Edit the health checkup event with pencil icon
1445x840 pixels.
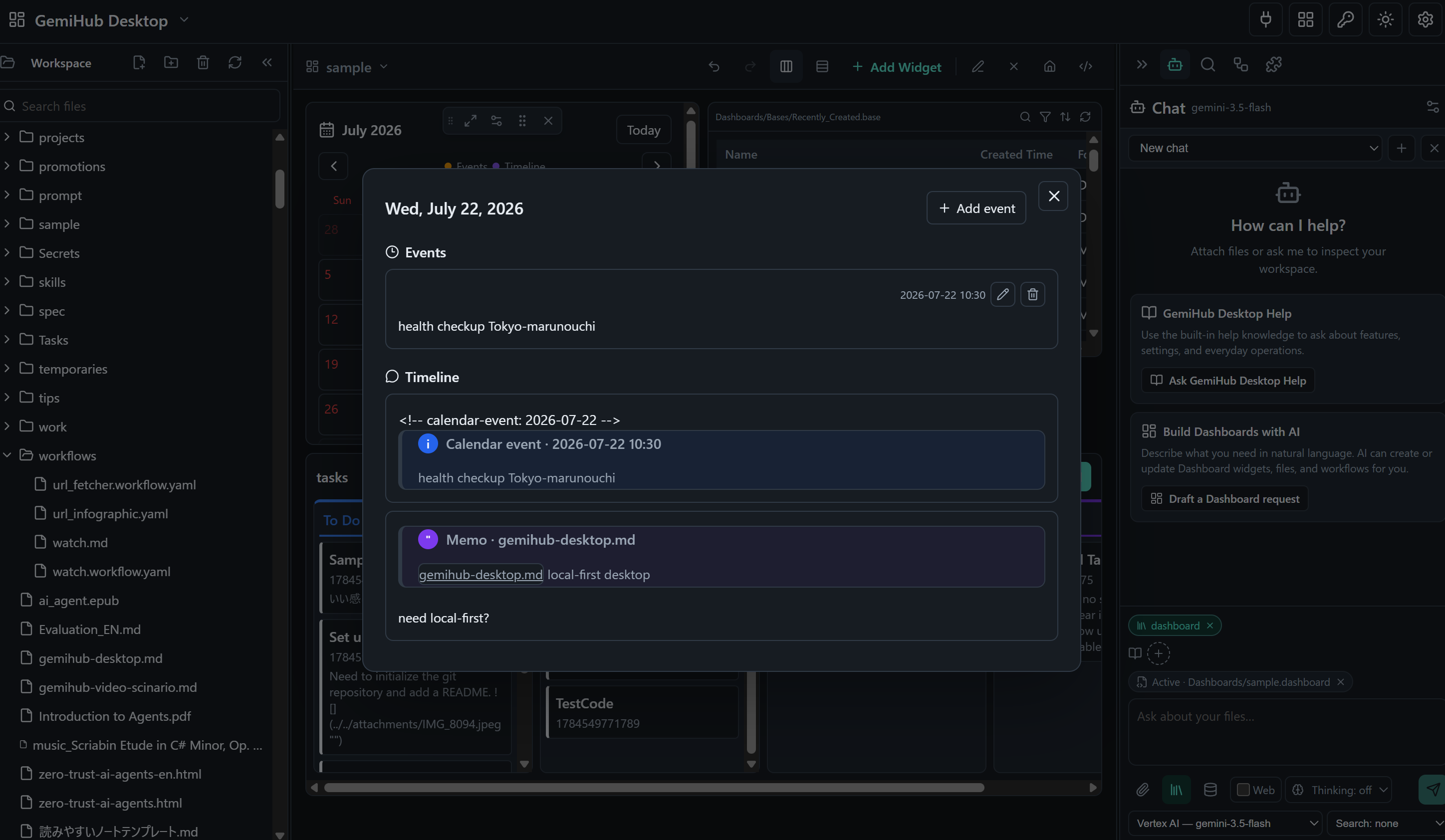[x=1002, y=295]
